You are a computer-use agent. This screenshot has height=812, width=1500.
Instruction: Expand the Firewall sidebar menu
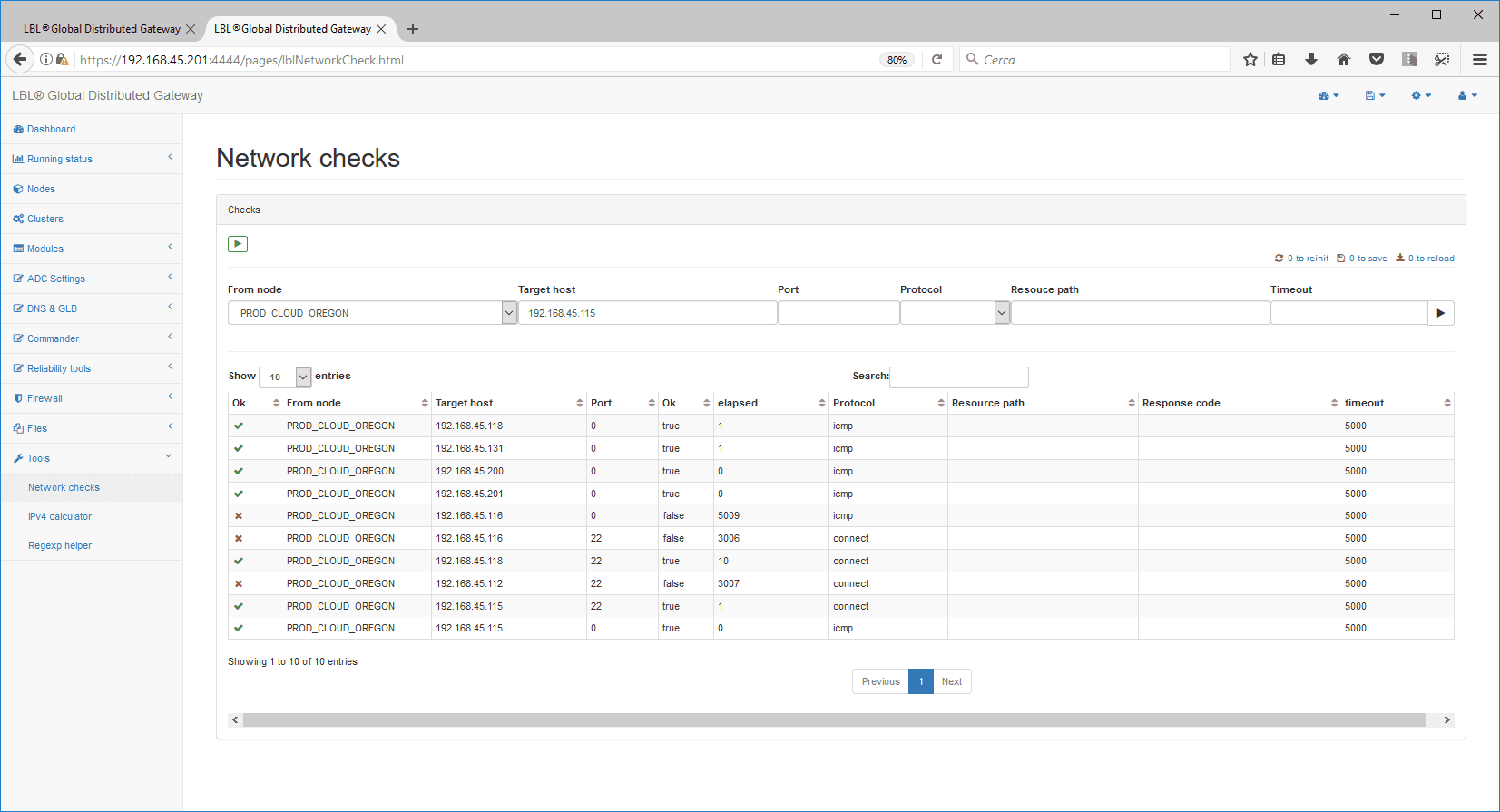[91, 398]
